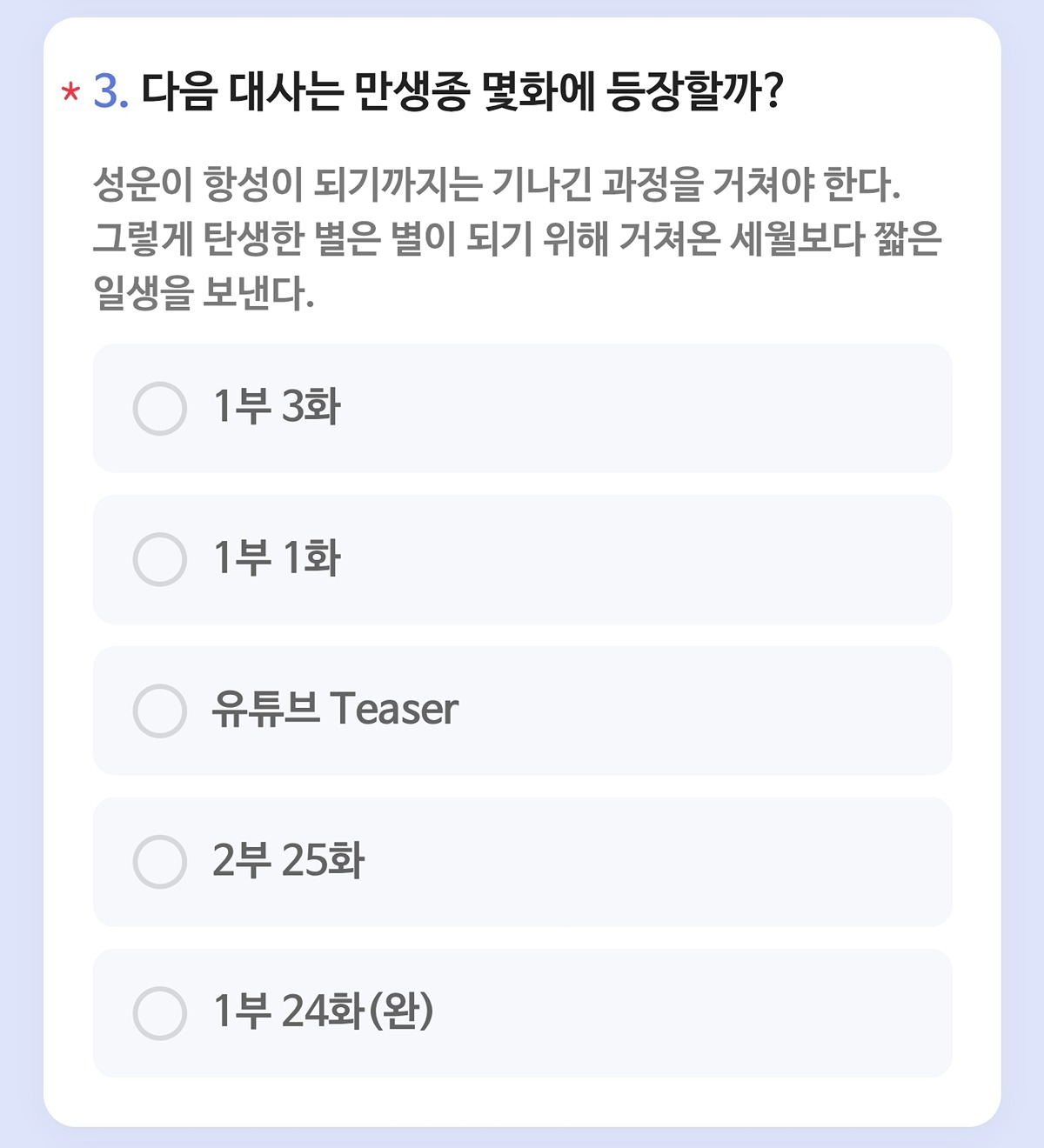The width and height of the screenshot is (1044, 1148).
Task: Click the '1부 24화(완)' answer label
Action: click(x=323, y=1011)
